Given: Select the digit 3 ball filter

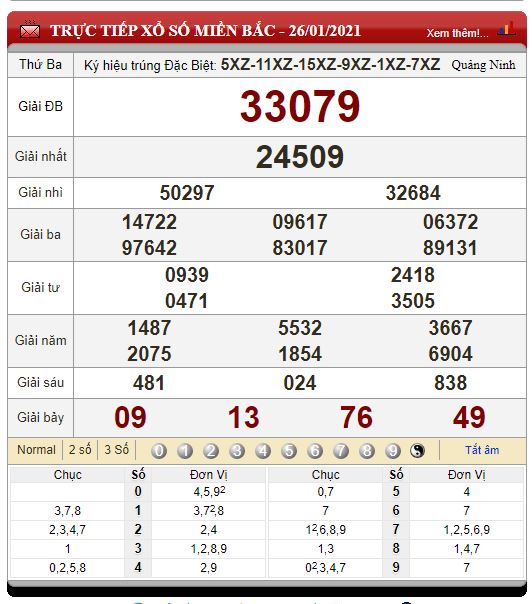Looking at the screenshot, I should pyautogui.click(x=237, y=450).
